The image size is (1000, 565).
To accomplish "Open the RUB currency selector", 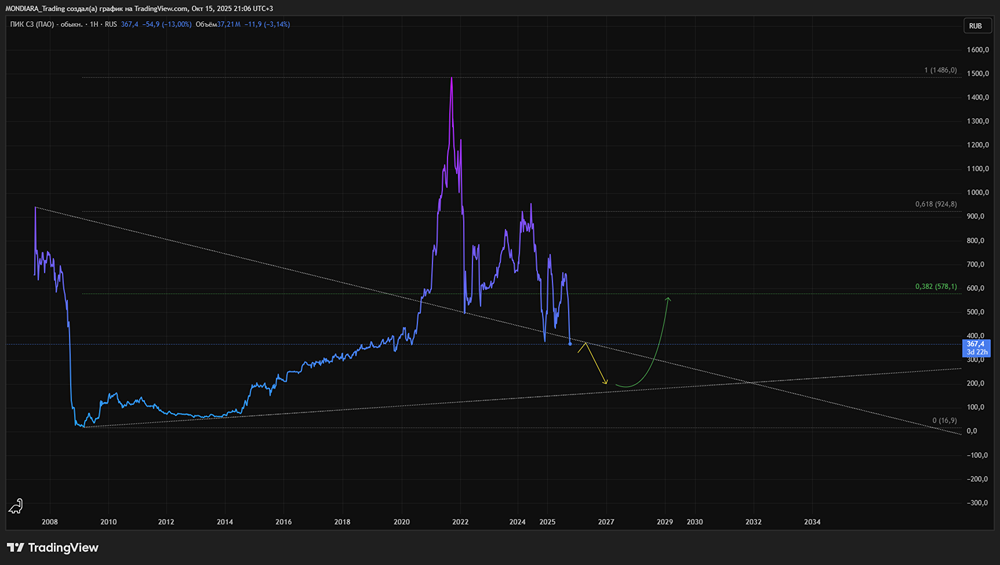I will coord(976,26).
